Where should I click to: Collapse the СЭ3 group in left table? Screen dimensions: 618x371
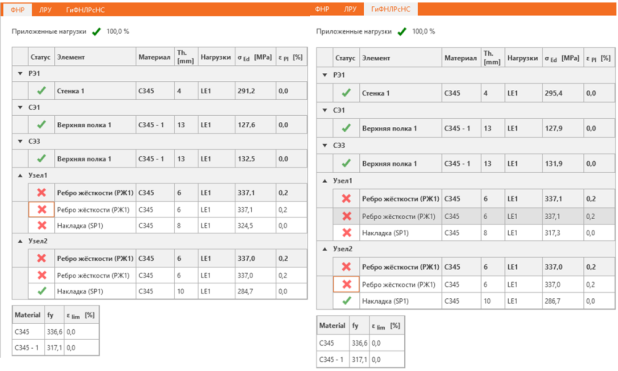(20, 141)
